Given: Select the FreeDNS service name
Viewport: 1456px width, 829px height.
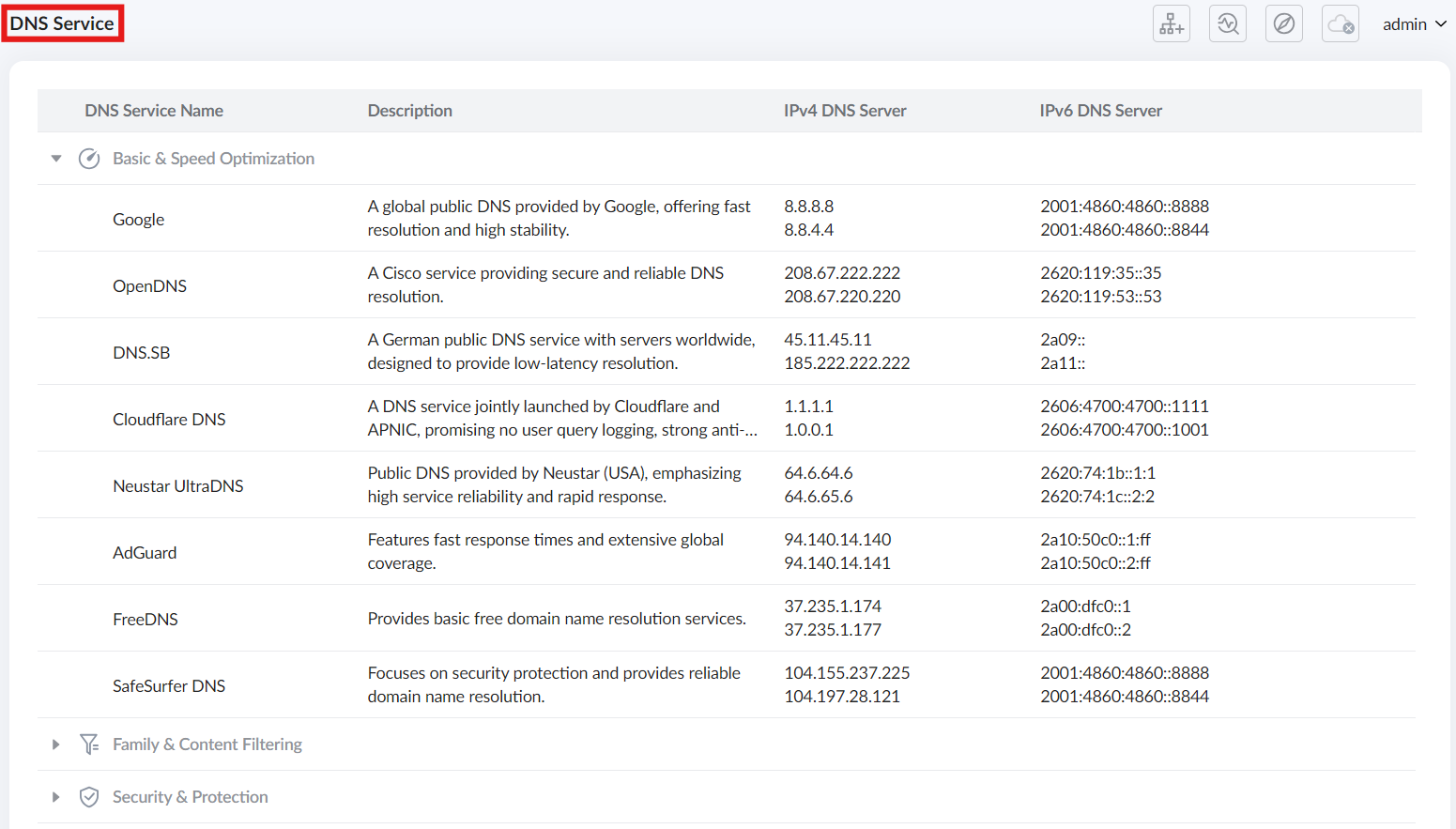Looking at the screenshot, I should [x=146, y=620].
